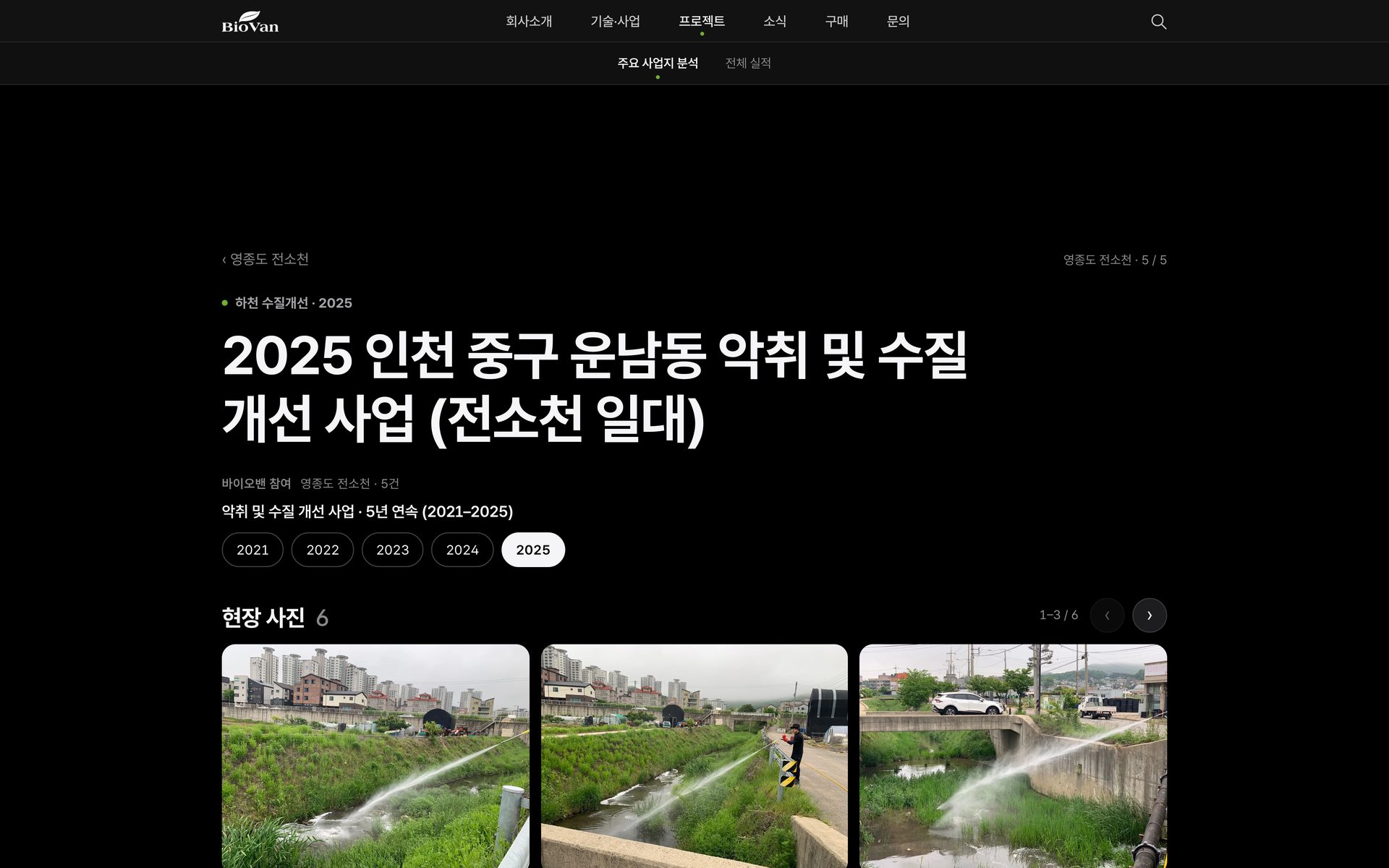The width and height of the screenshot is (1389, 868).
Task: Switch to 주요 사업지 분석 tab
Action: click(658, 63)
